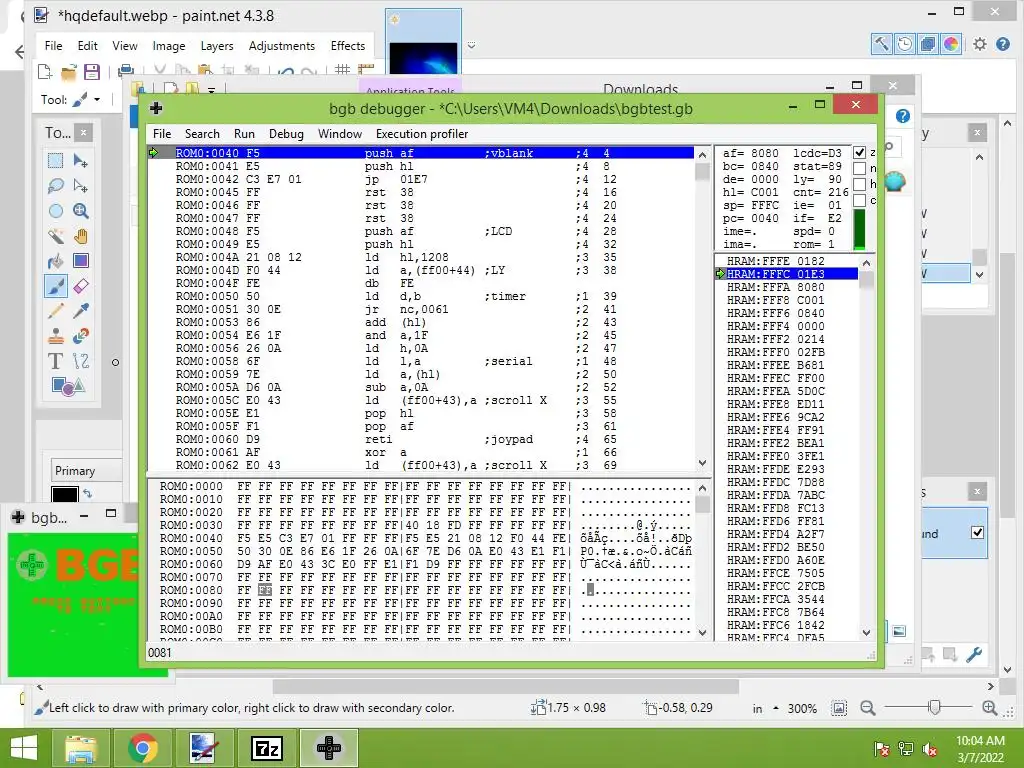Select the Paint Bucket tool
Viewport: 1024px width, 768px height.
point(56,261)
